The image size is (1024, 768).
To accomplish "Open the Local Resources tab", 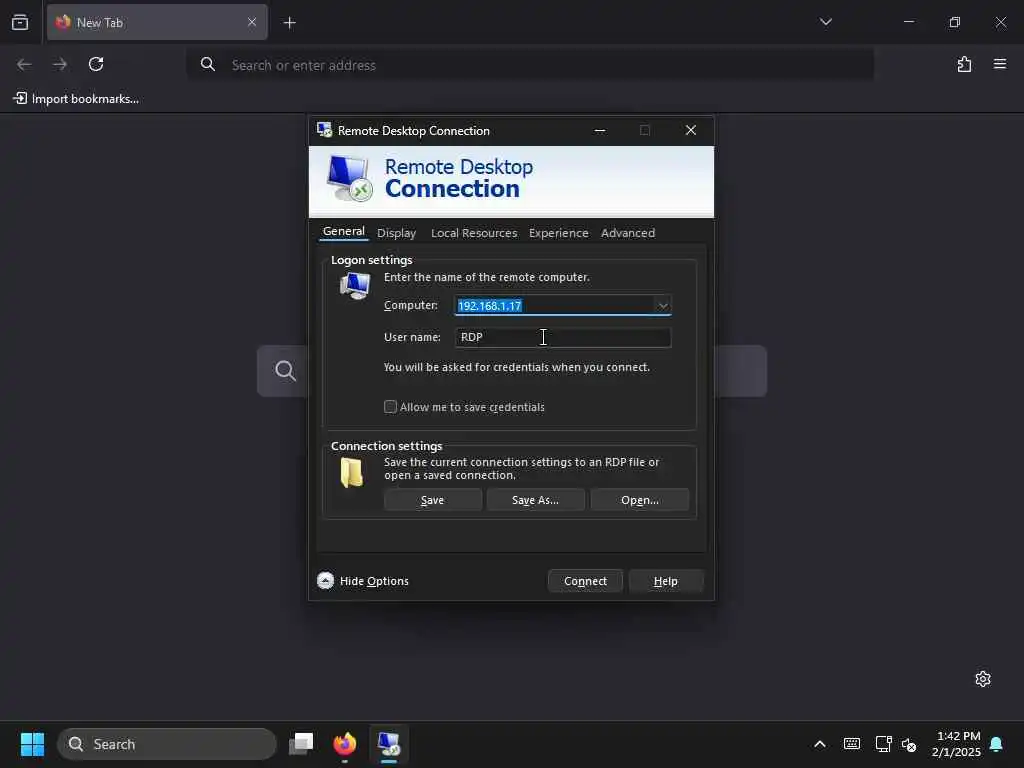I will pos(473,233).
